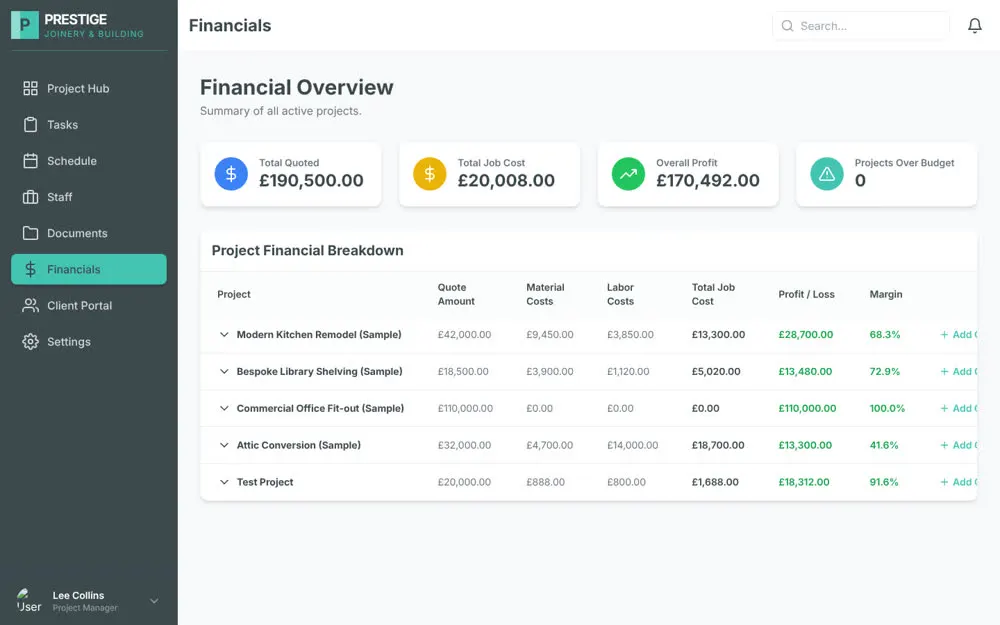Expand the Bespoke Library Shelving (Sample) row
Screen dimensions: 1000x625
pos(224,371)
